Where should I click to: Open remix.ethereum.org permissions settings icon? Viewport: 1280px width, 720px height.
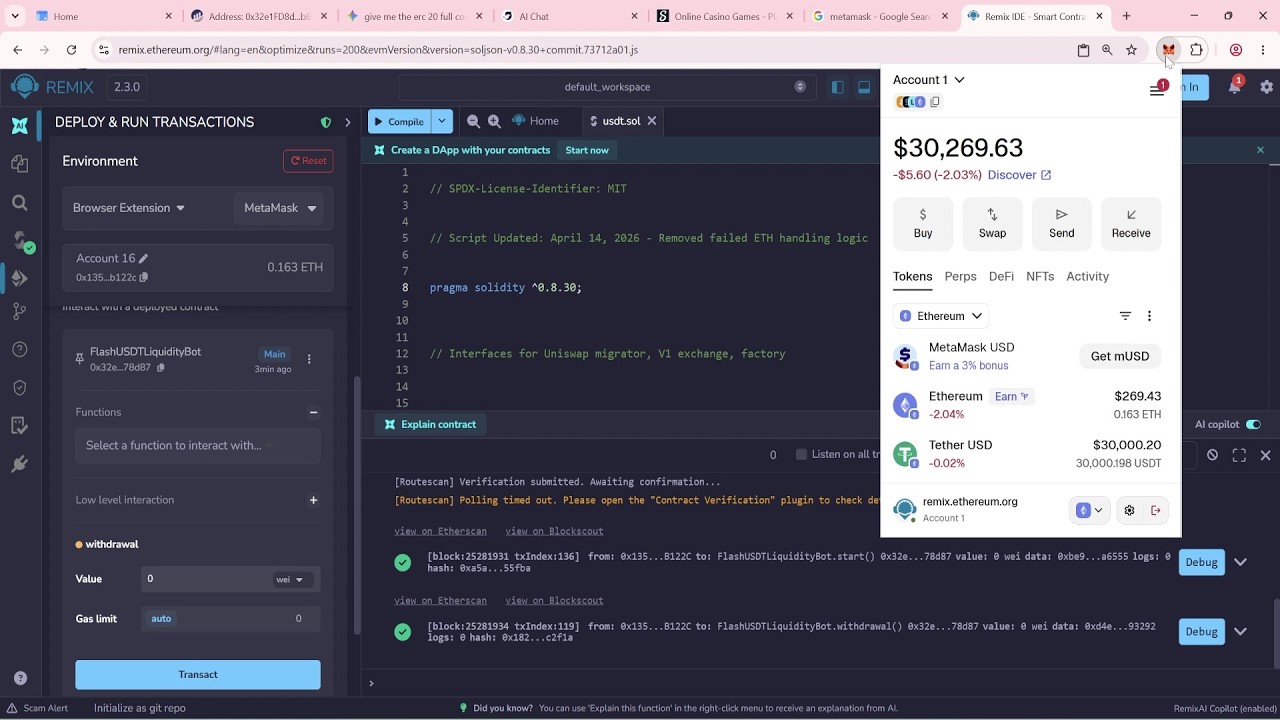(1129, 510)
